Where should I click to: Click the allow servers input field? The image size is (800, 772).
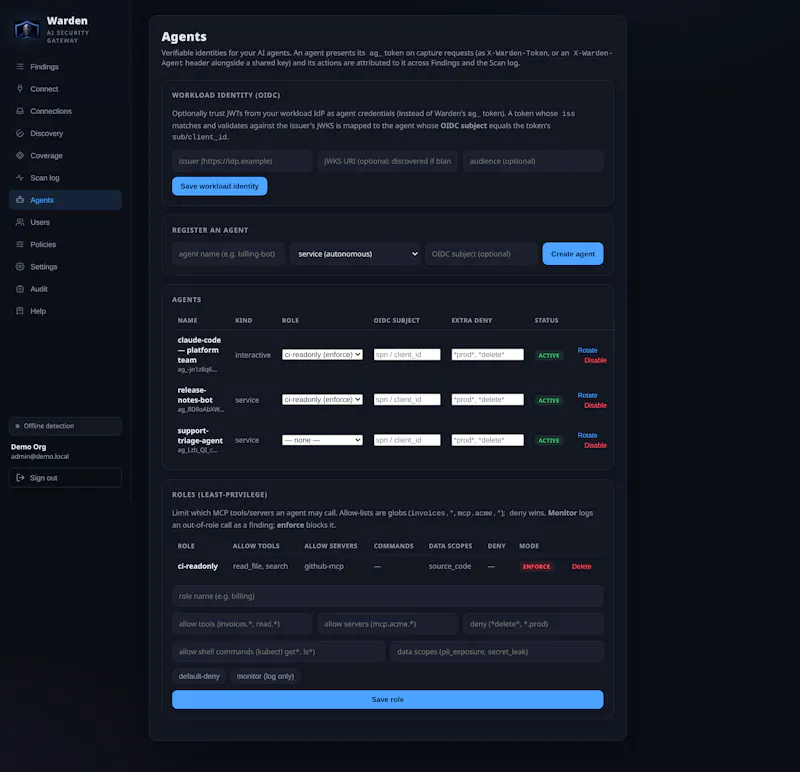388,624
